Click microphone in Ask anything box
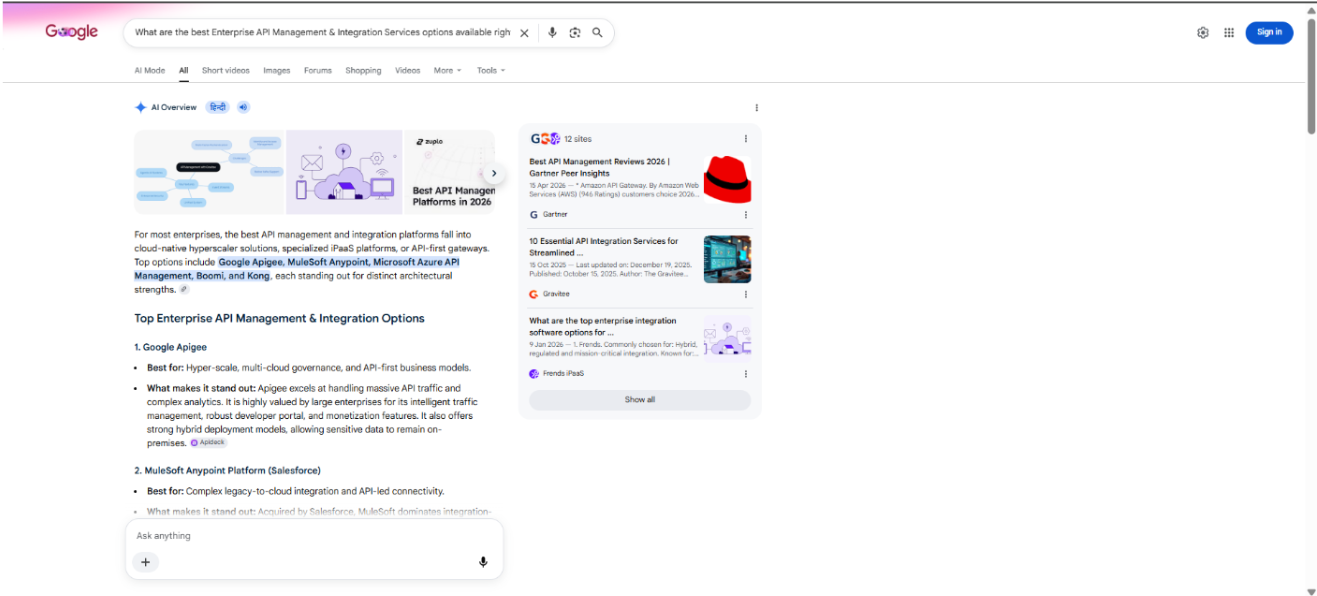Image resolution: width=1317 pixels, height=596 pixels. [483, 562]
